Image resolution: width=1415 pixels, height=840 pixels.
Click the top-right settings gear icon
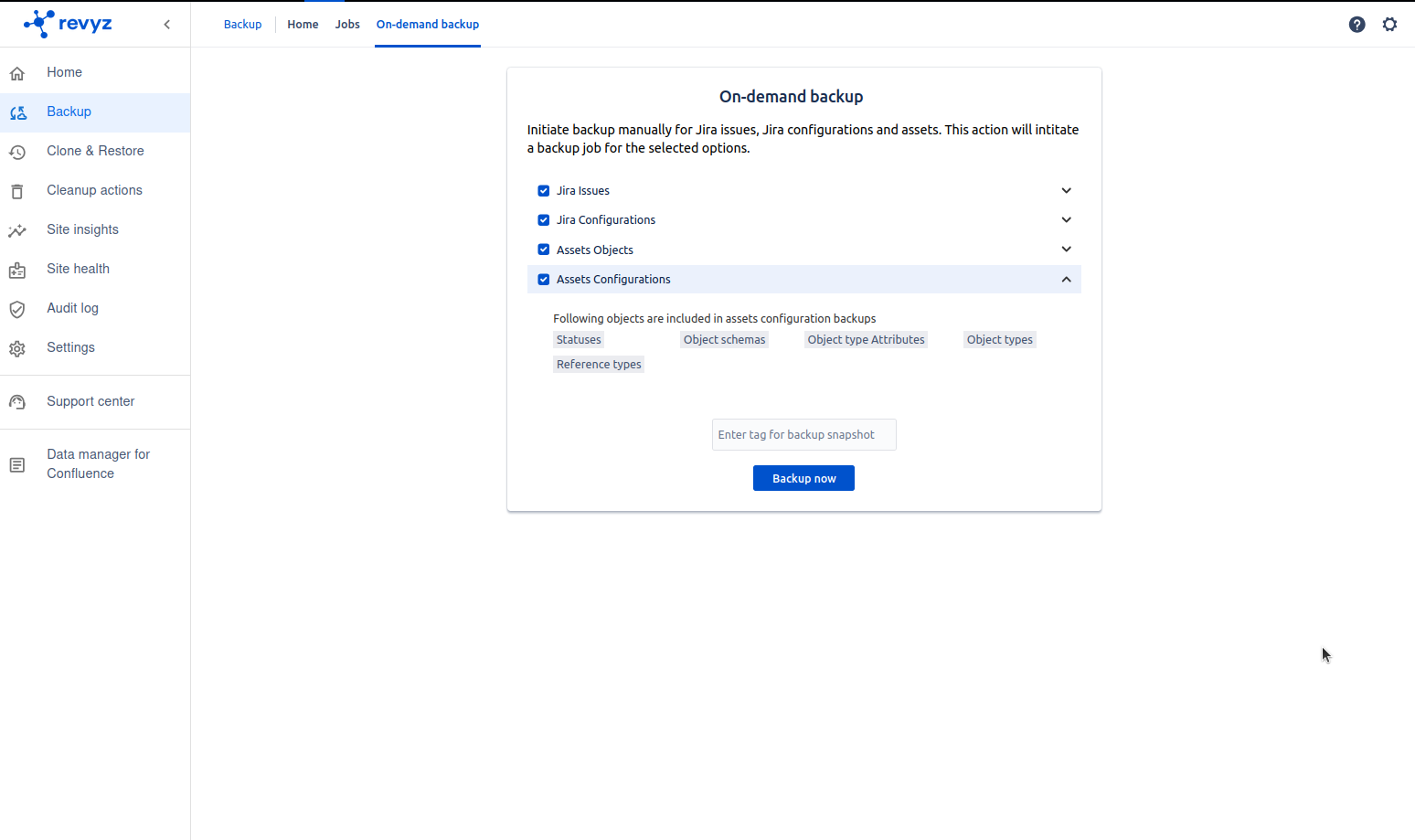tap(1389, 25)
